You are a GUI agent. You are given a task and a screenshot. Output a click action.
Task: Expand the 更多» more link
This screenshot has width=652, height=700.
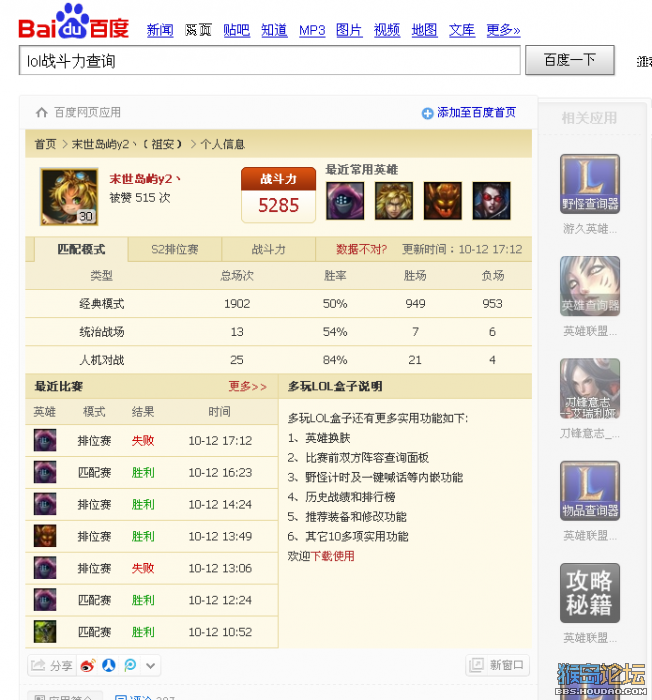tap(503, 30)
